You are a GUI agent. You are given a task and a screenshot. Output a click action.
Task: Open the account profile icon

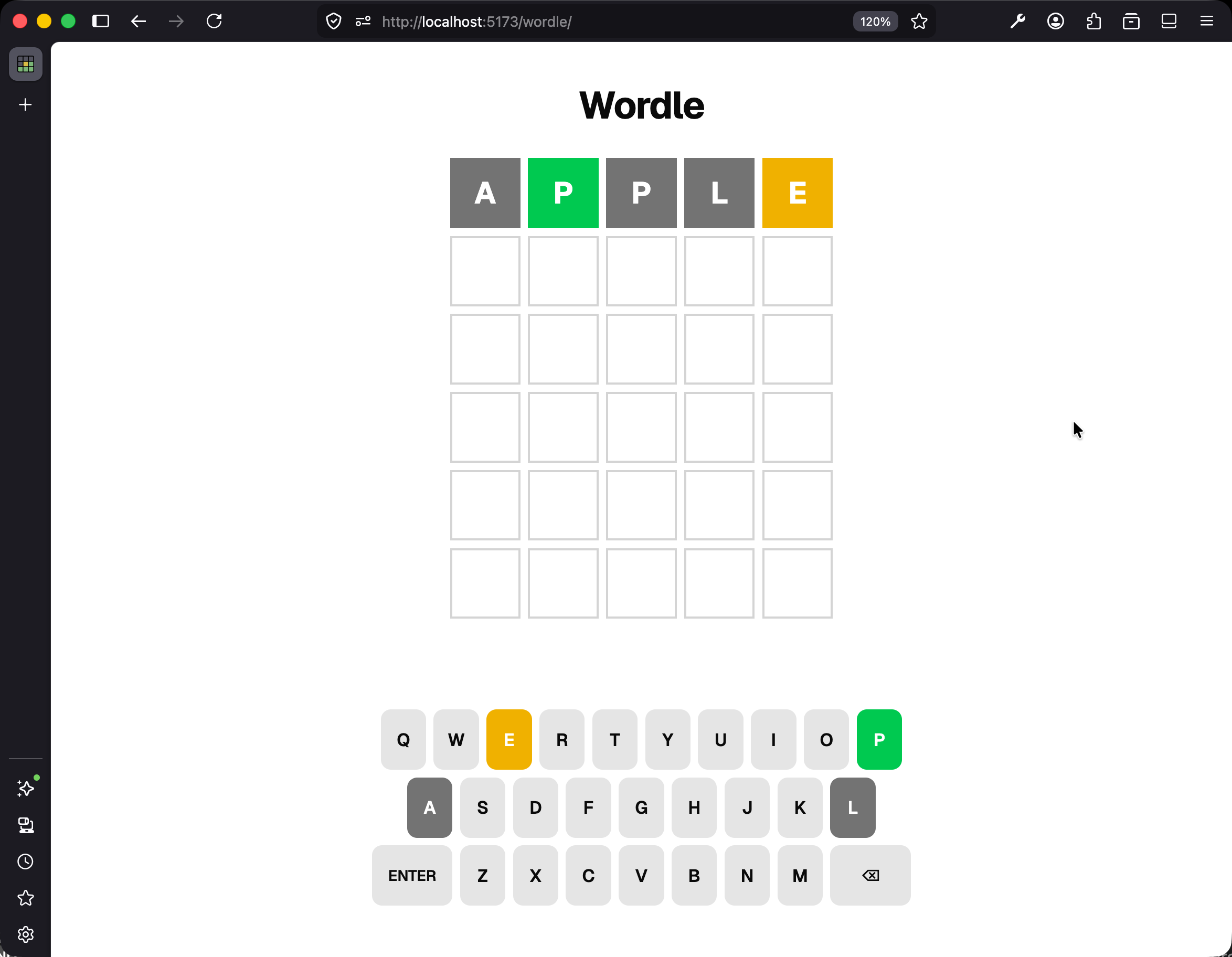pos(1055,22)
